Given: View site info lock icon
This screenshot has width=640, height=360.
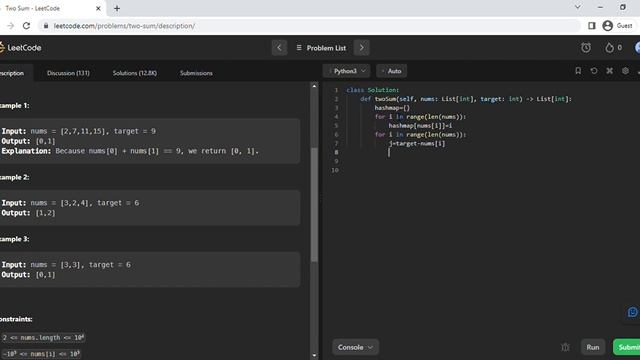Looking at the screenshot, I should 46,26.
